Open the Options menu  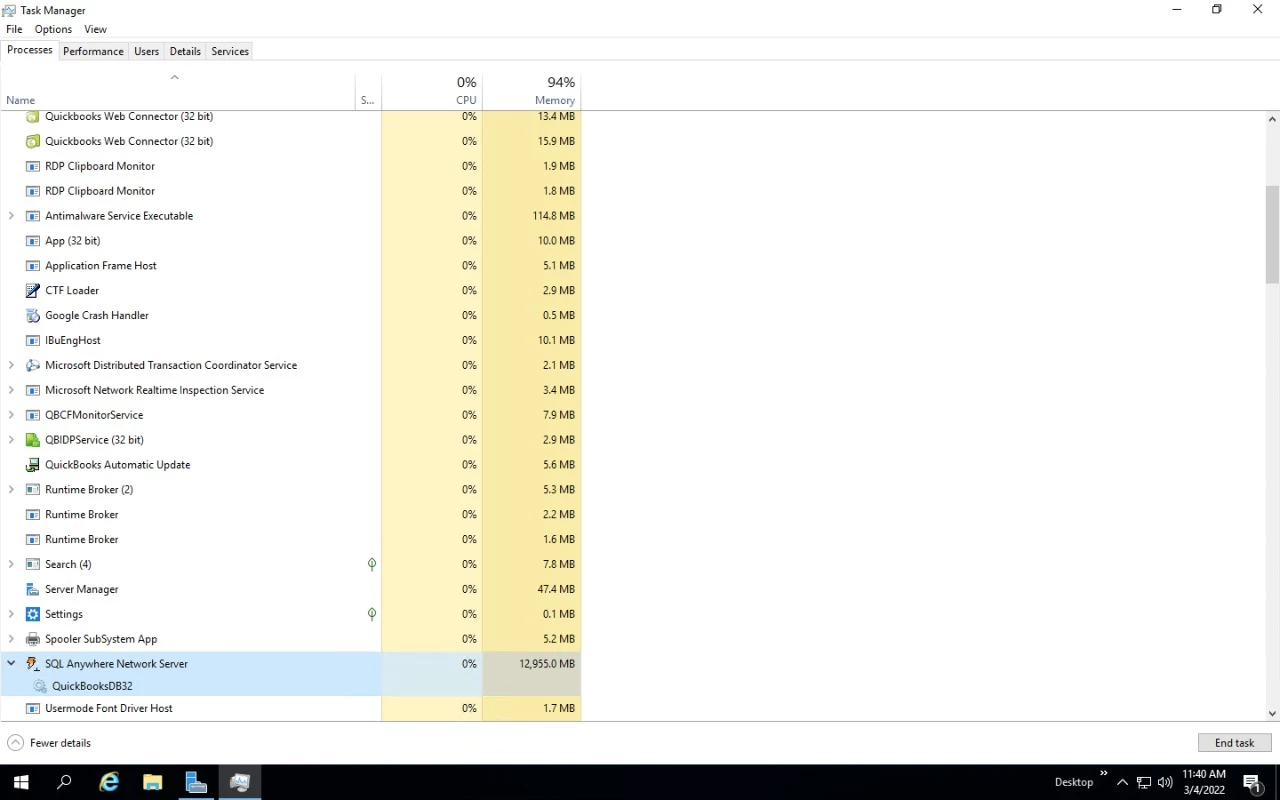tap(53, 30)
